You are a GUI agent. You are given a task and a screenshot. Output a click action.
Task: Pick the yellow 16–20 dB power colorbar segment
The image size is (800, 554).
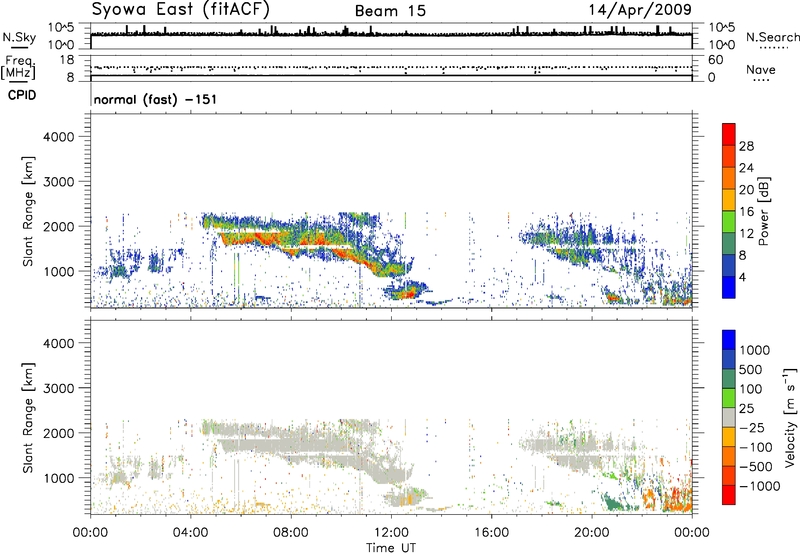(729, 200)
